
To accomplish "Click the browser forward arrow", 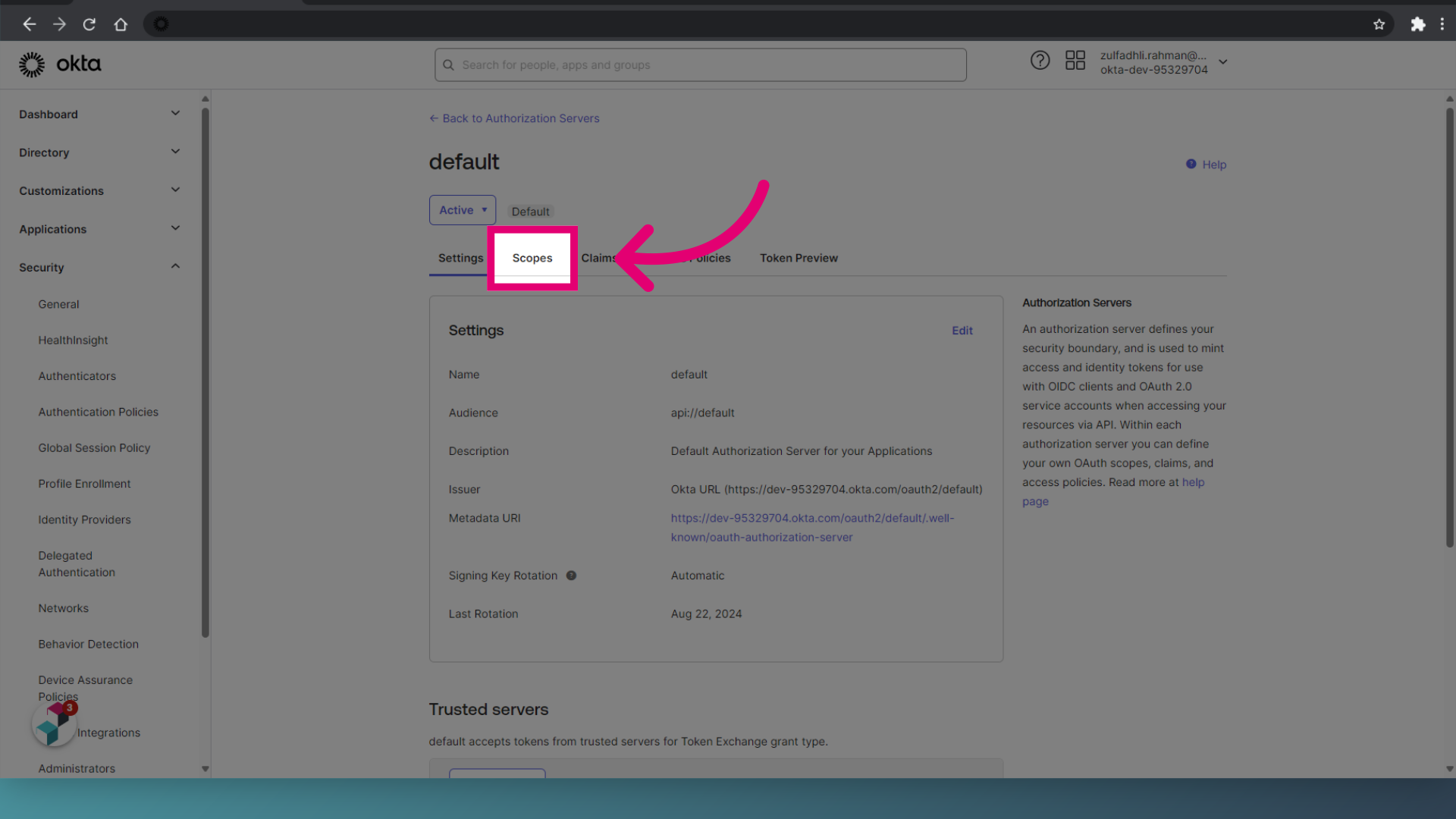I will [x=59, y=24].
